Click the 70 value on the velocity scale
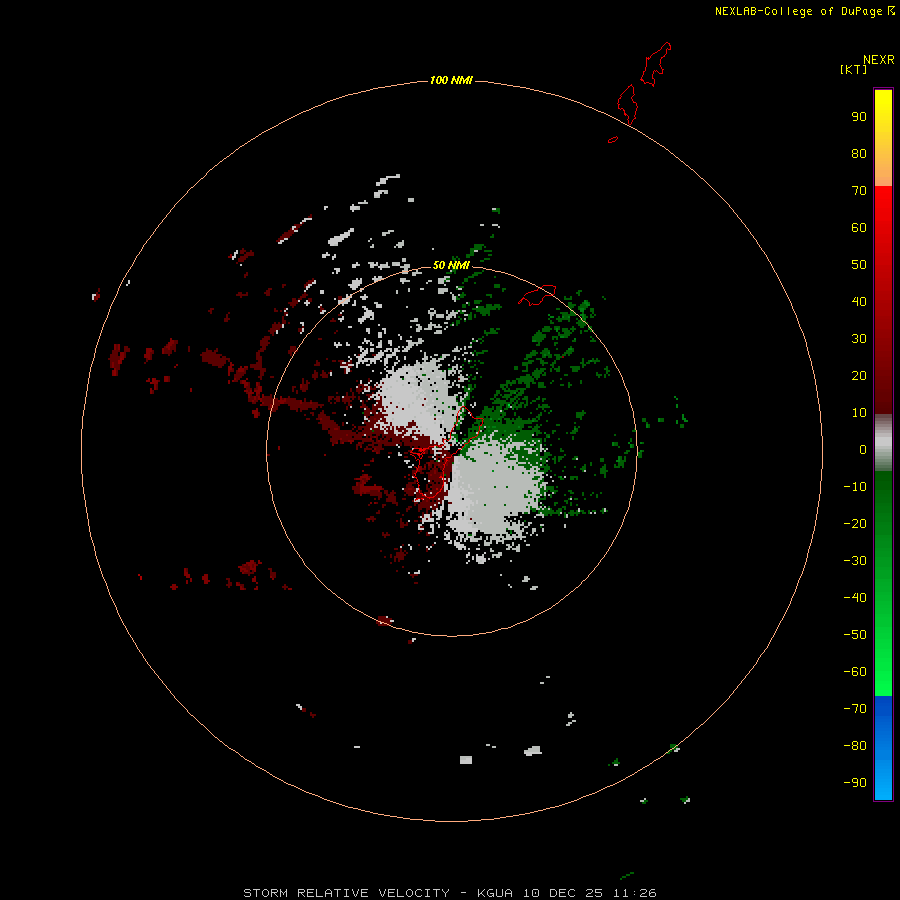This screenshot has height=900, width=900. pyautogui.click(x=859, y=191)
